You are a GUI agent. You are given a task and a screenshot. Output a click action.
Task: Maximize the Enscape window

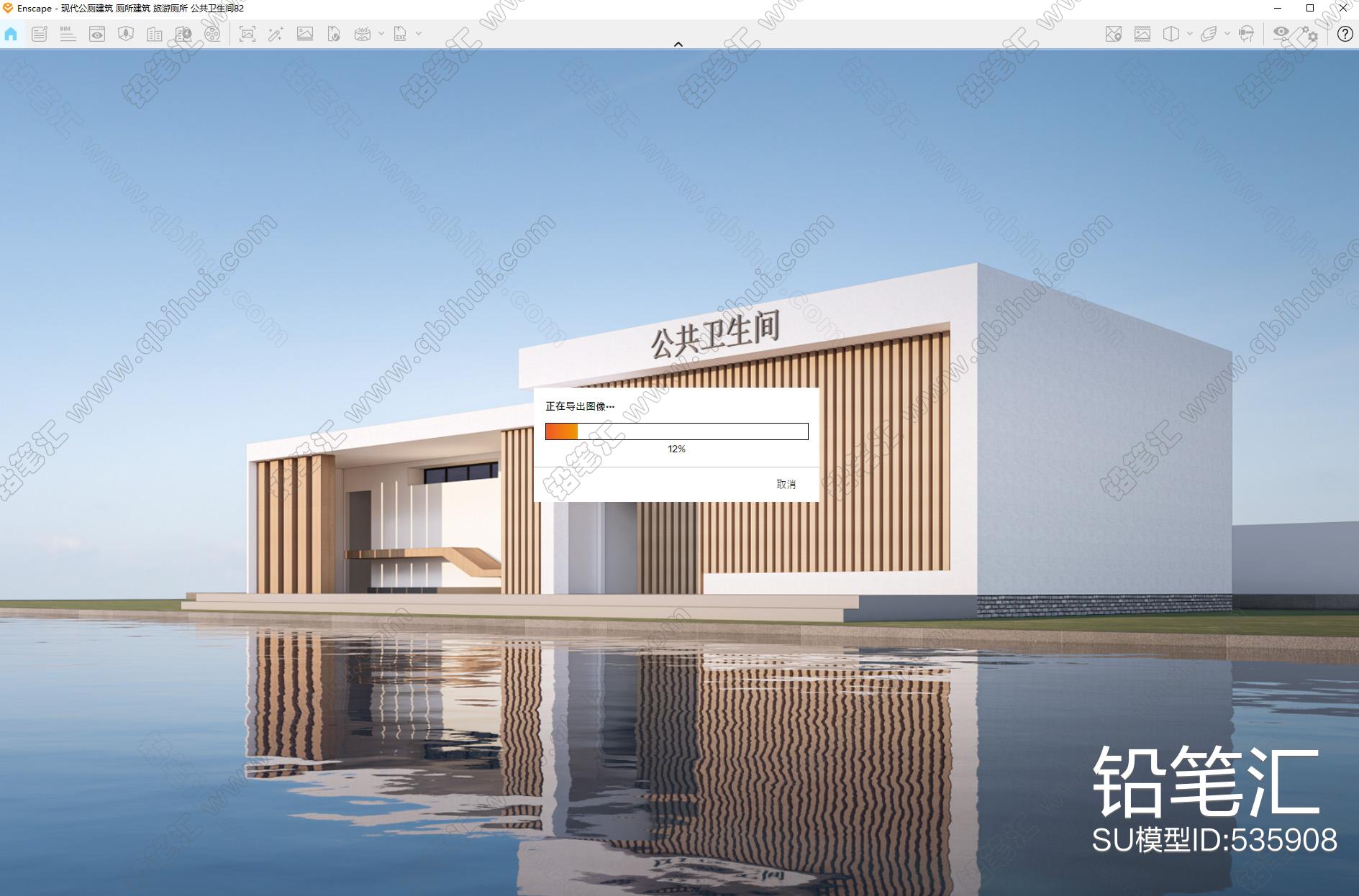tap(1310, 9)
